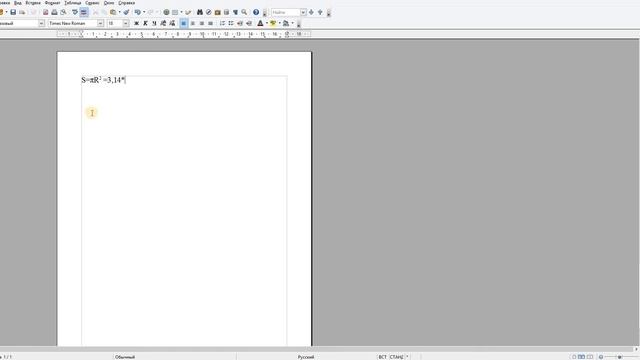The height and width of the screenshot is (360, 640).
Task: Open data sources icon
Action: (227, 12)
